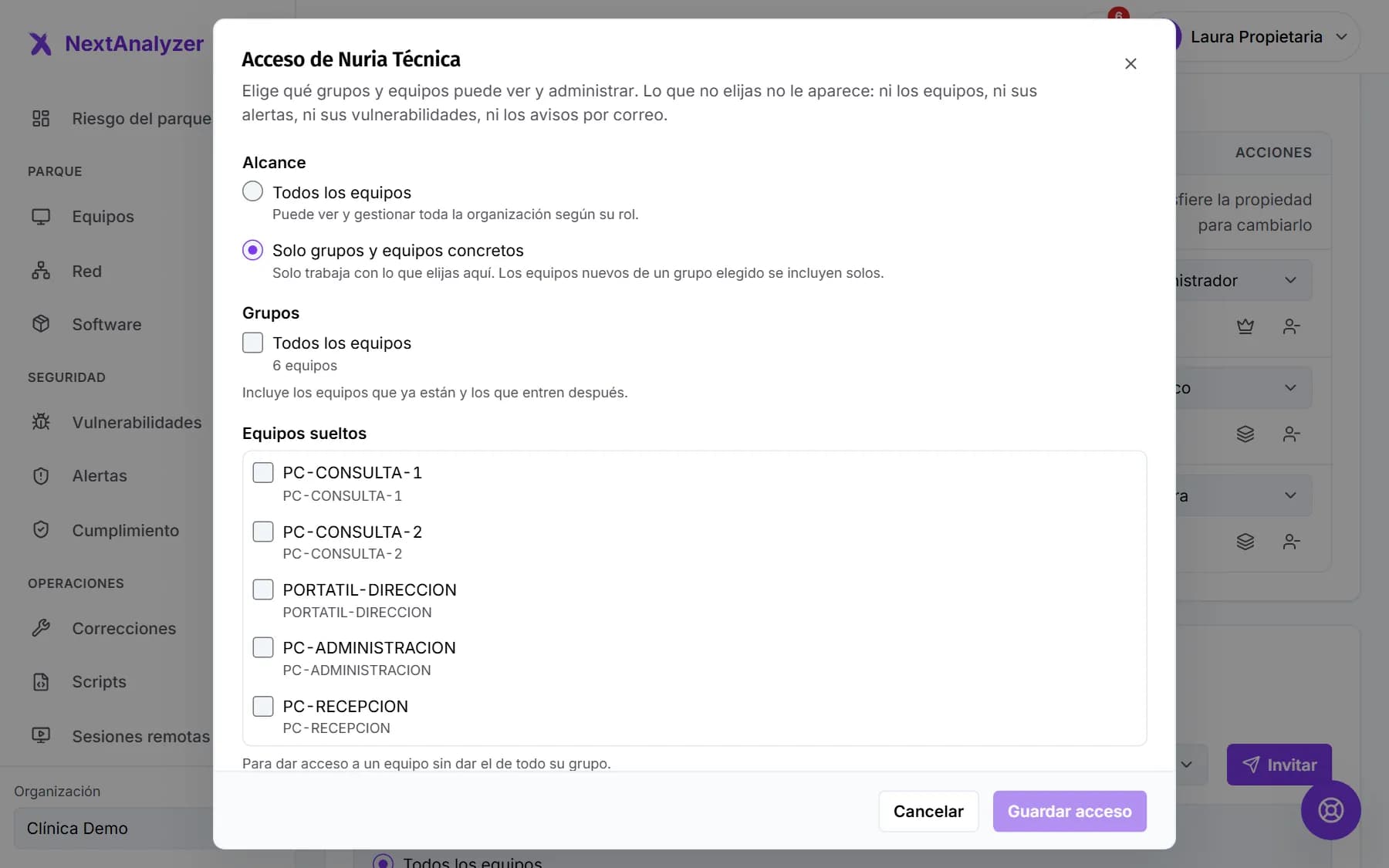Screen dimensions: 1389x868
Task: Select the Todos los equipos radio option
Action: tap(252, 191)
